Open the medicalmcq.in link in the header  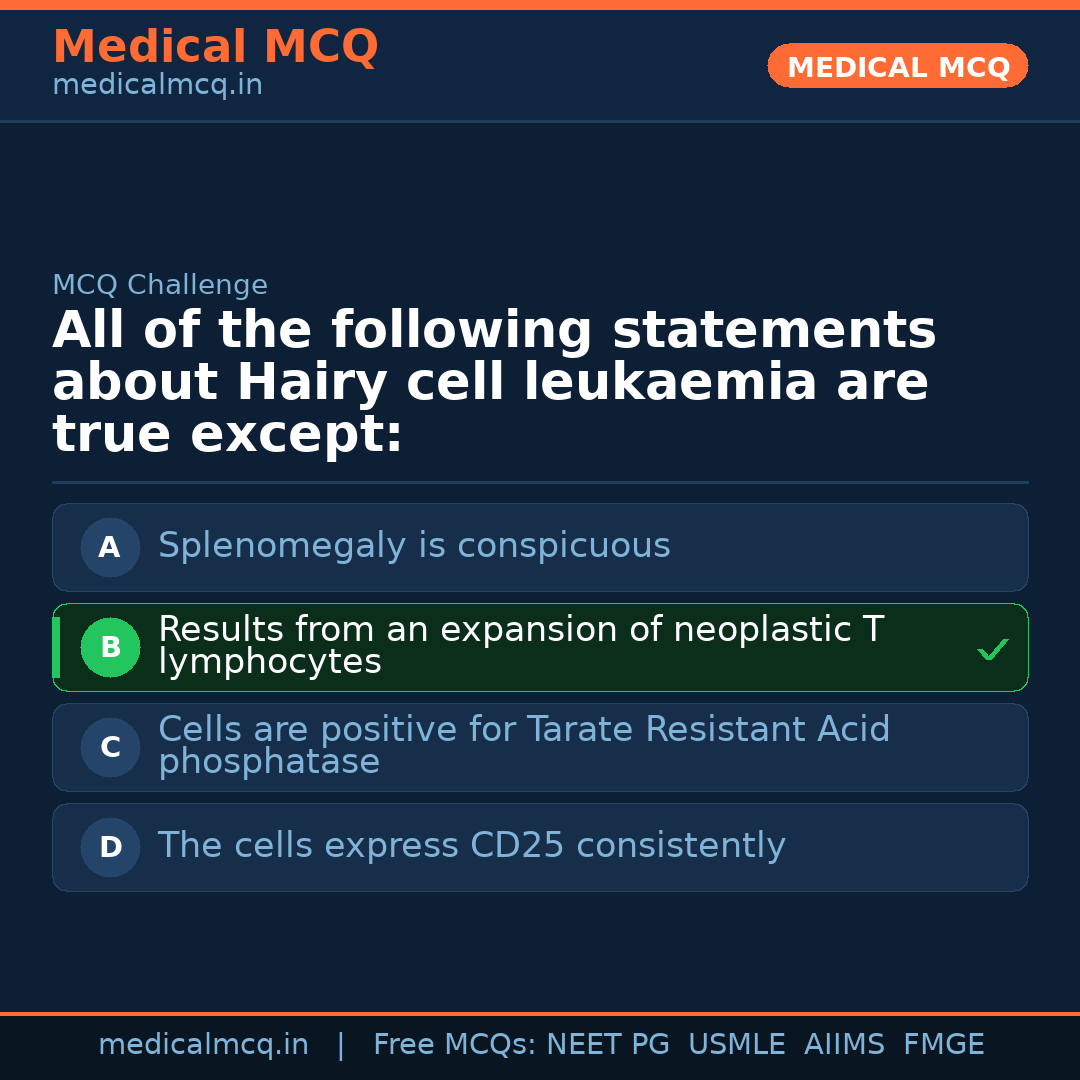point(157,86)
